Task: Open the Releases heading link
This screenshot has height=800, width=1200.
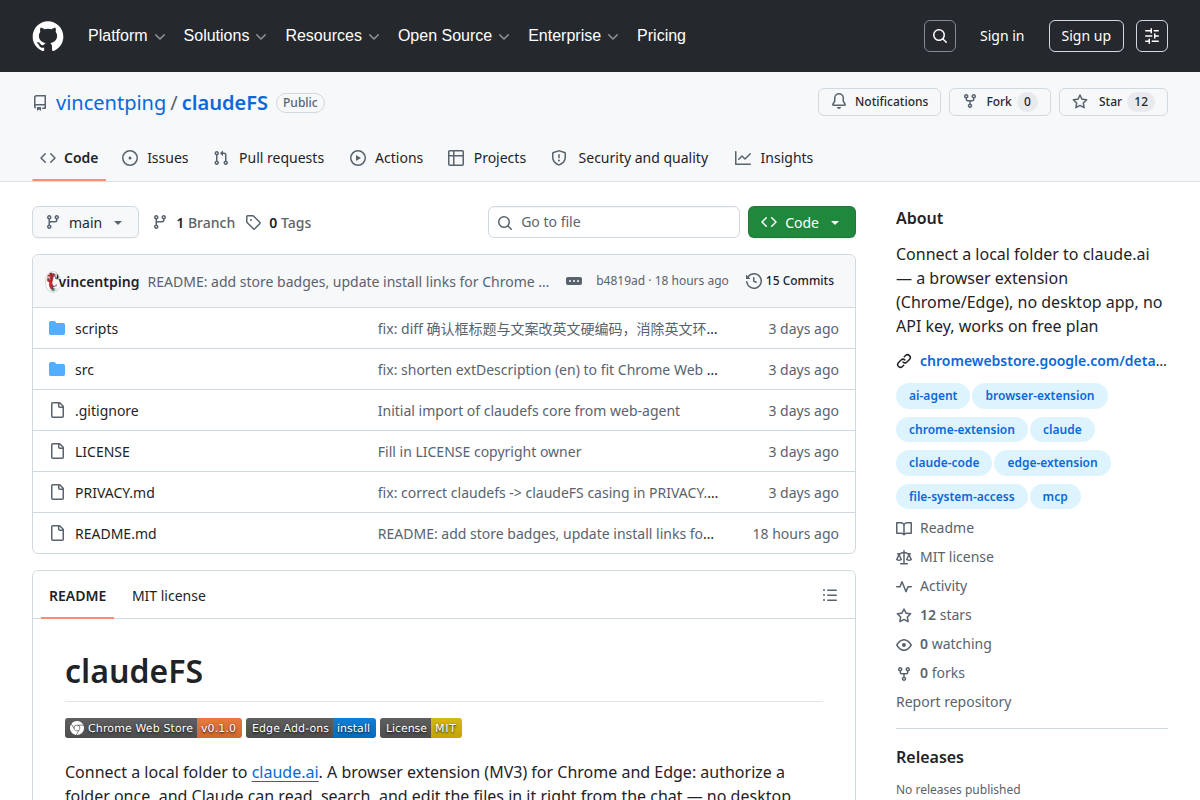Action: click(x=930, y=757)
